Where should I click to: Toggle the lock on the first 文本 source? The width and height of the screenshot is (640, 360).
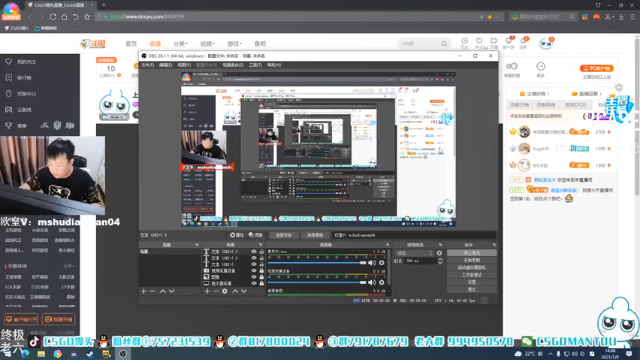(262, 252)
